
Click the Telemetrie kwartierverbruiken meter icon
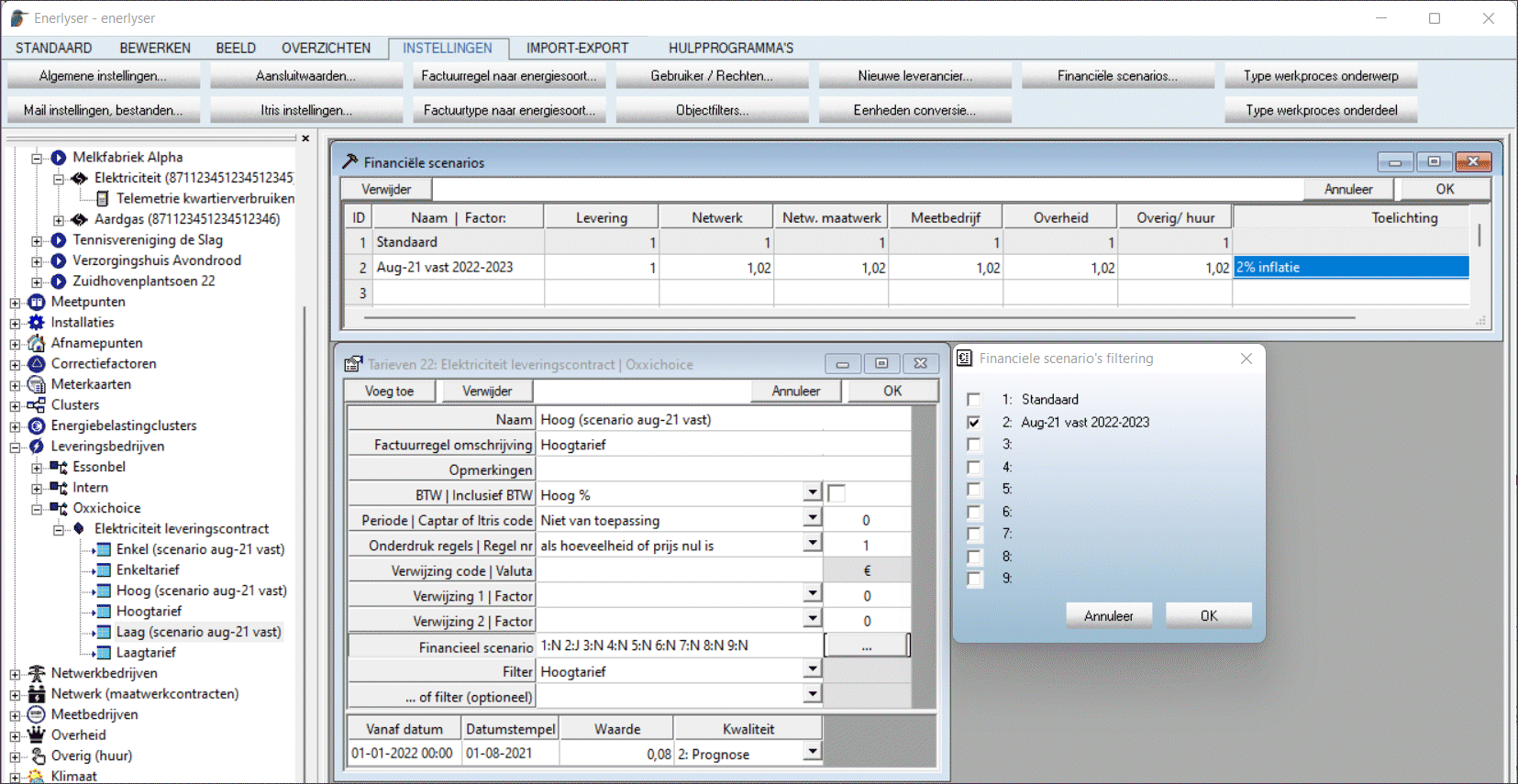click(x=103, y=199)
